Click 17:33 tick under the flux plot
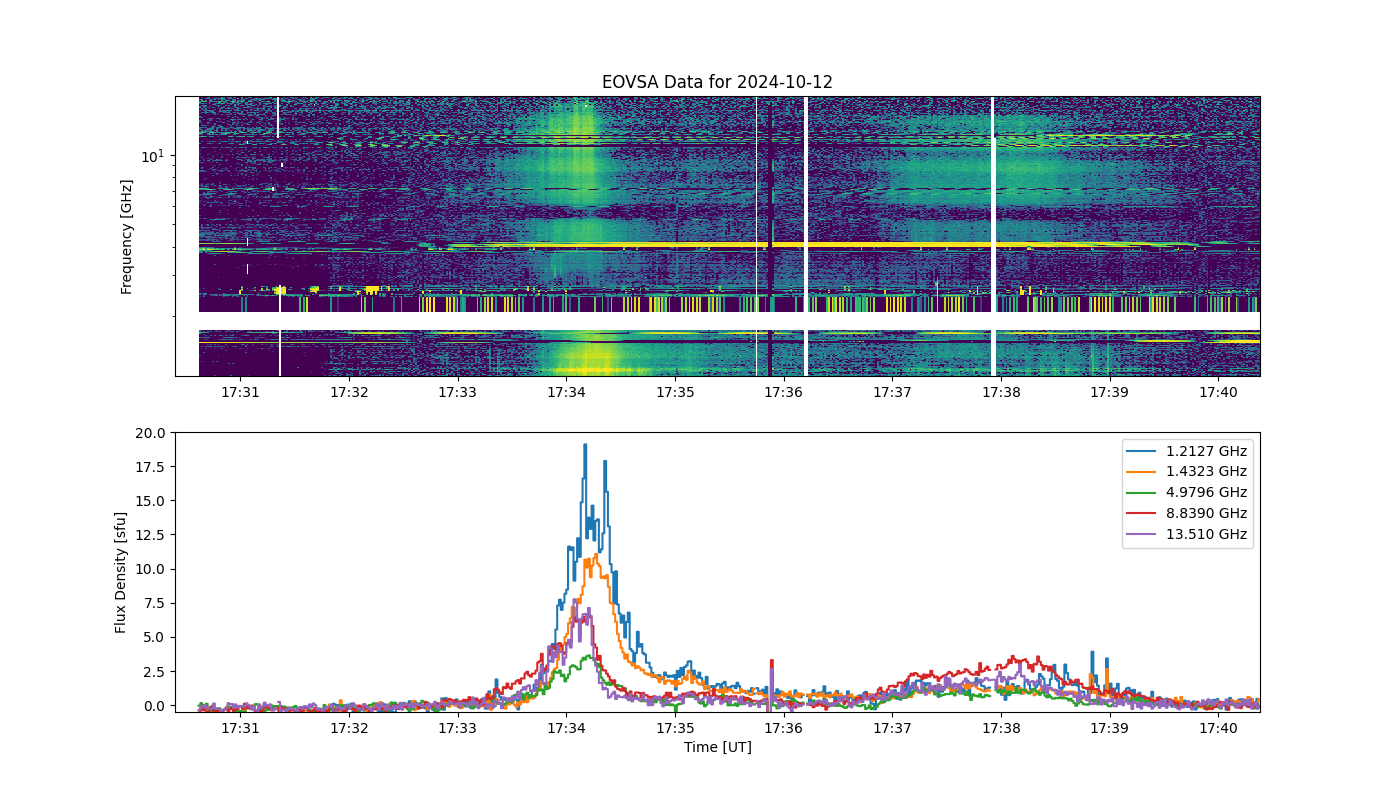The height and width of the screenshot is (800, 1400). pyautogui.click(x=458, y=728)
